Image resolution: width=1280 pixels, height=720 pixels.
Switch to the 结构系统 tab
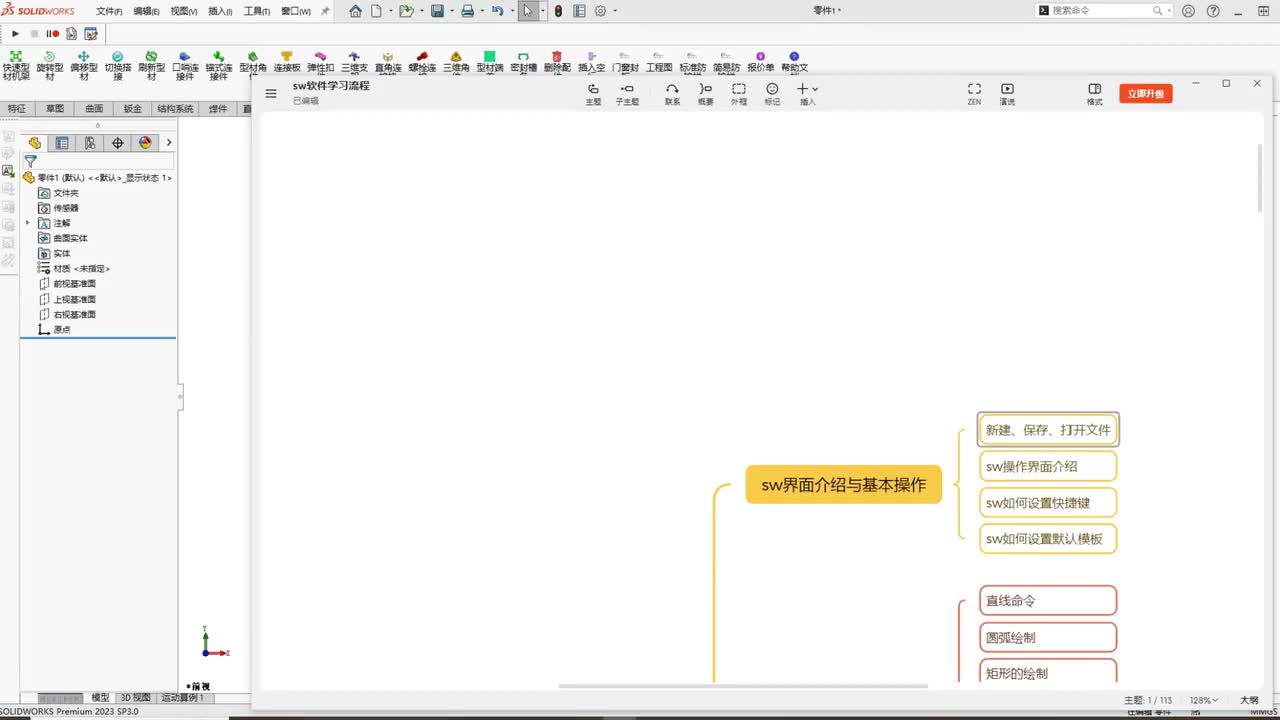point(175,108)
